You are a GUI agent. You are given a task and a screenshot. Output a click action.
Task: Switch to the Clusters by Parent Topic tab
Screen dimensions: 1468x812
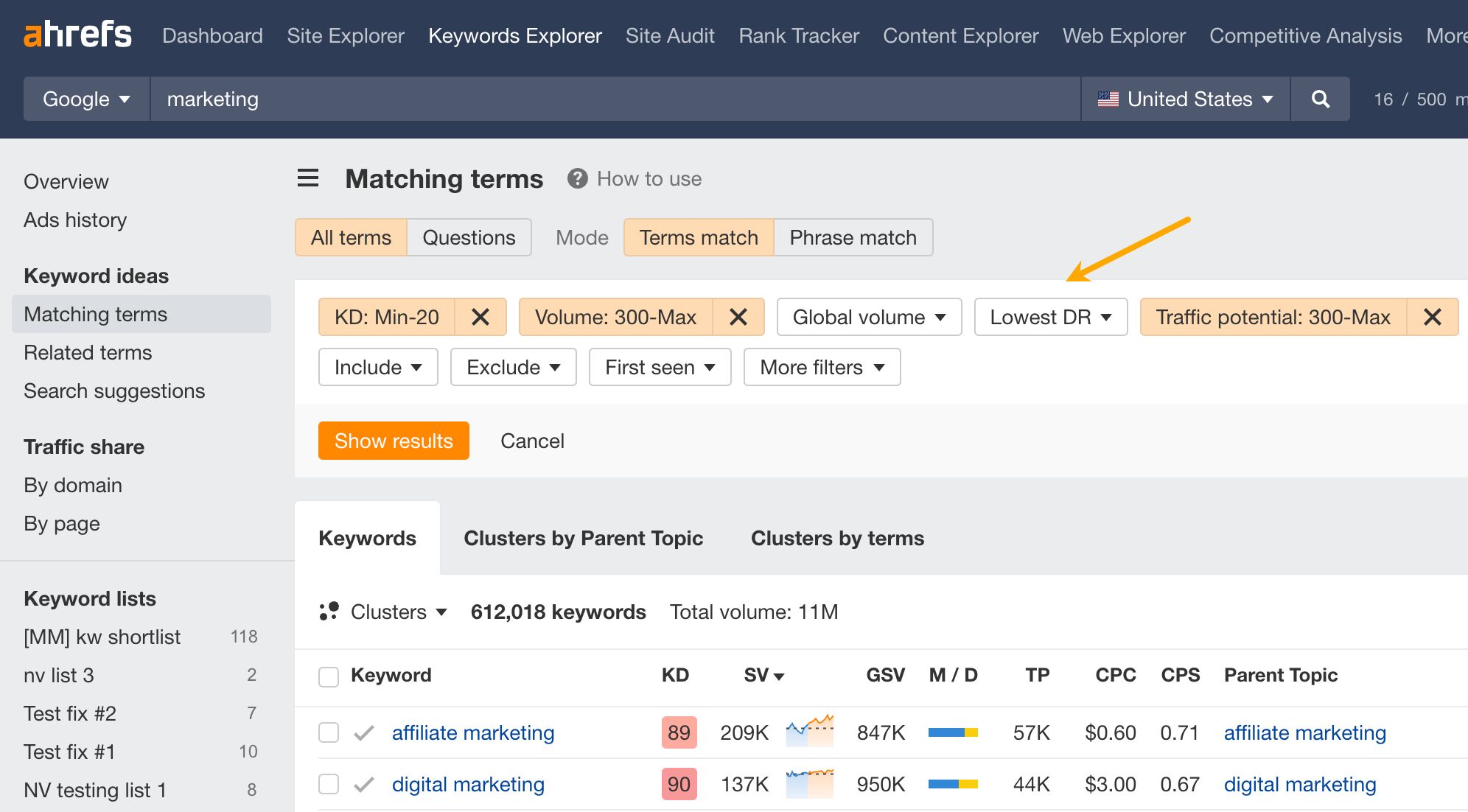583,538
